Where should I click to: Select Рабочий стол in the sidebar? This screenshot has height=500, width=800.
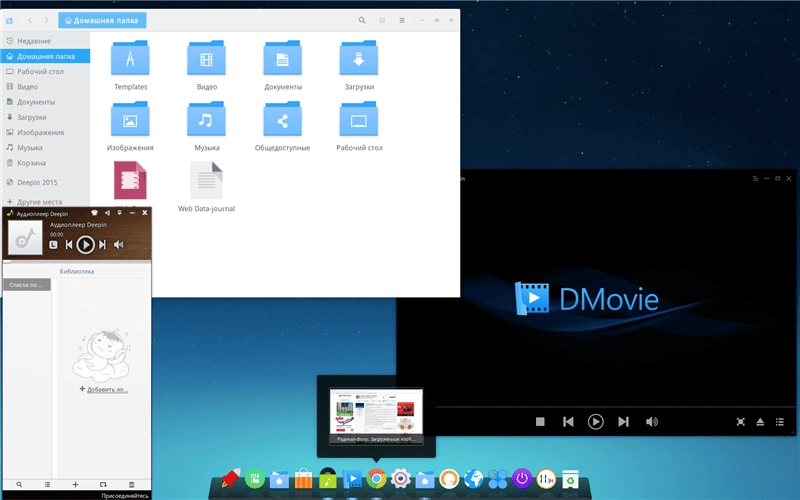click(45, 71)
